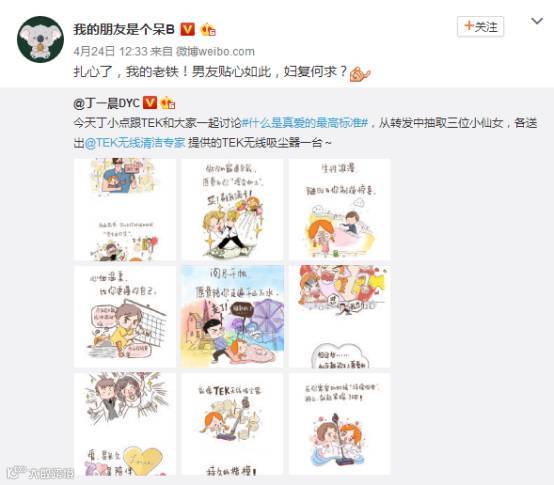Image resolution: width=554 pixels, height=485 pixels.
Task: Open hashtag #什么是真爱的最高标准#
Action: point(305,123)
